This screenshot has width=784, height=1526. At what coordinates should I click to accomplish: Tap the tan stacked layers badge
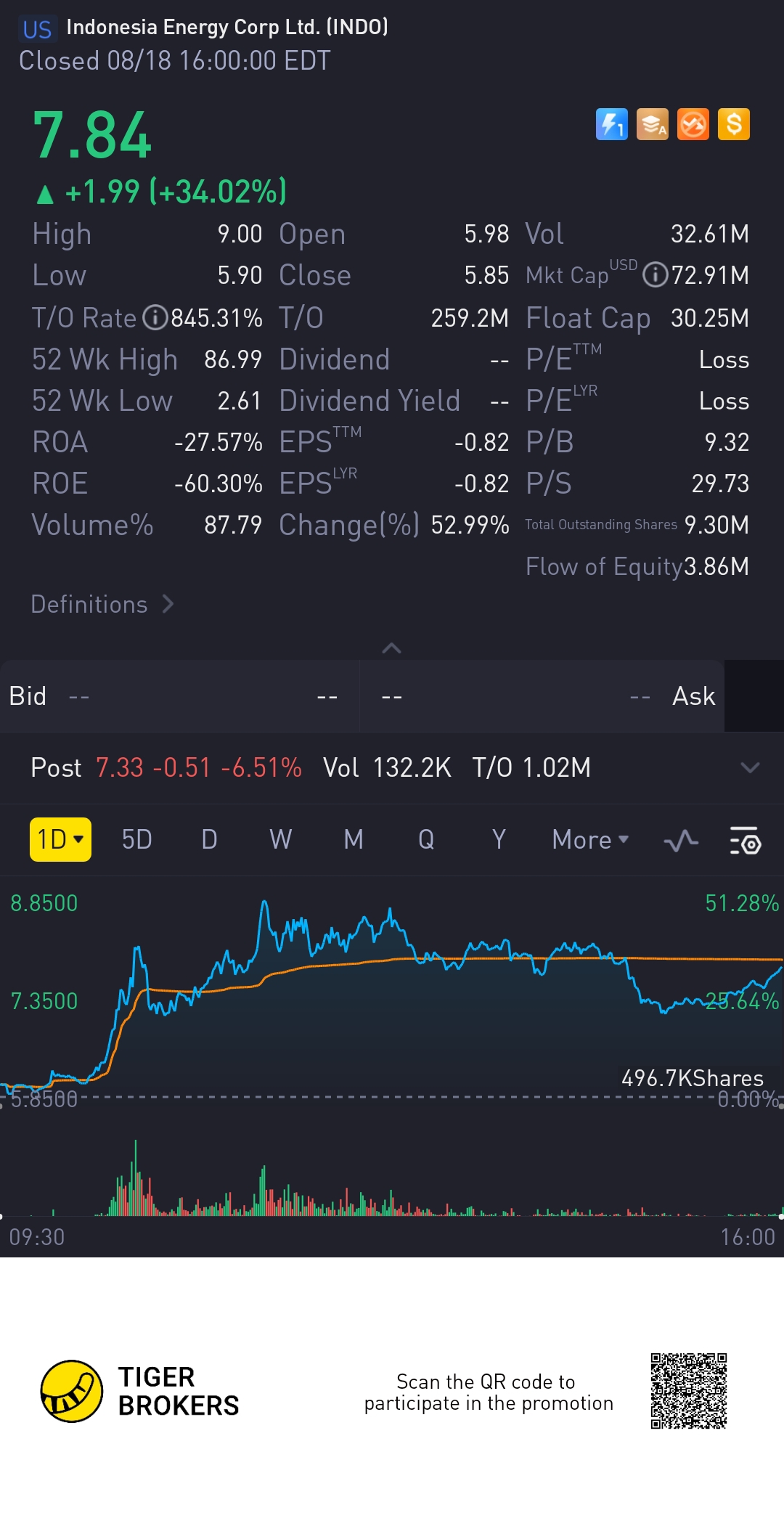(x=652, y=124)
